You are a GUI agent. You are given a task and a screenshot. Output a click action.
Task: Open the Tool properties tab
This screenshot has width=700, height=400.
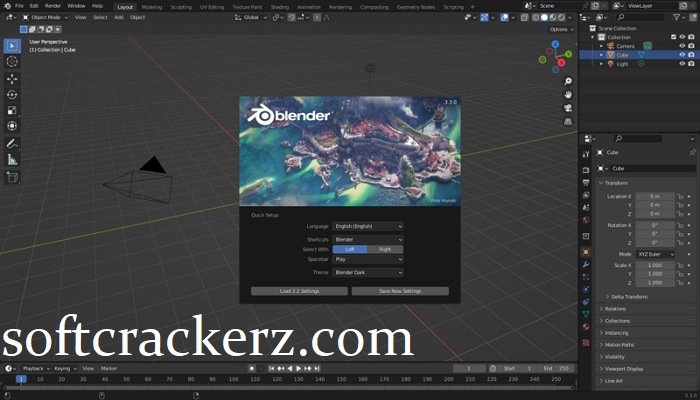click(586, 154)
